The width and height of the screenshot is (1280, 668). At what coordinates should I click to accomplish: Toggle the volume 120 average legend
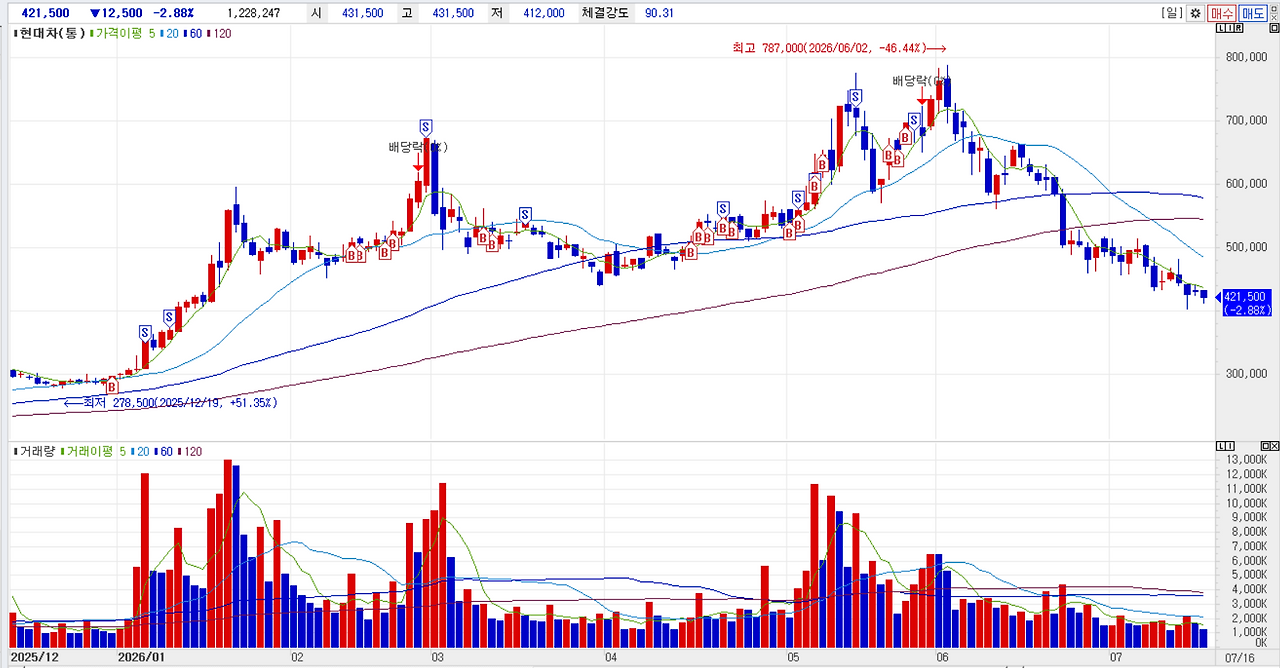pyautogui.click(x=192, y=452)
